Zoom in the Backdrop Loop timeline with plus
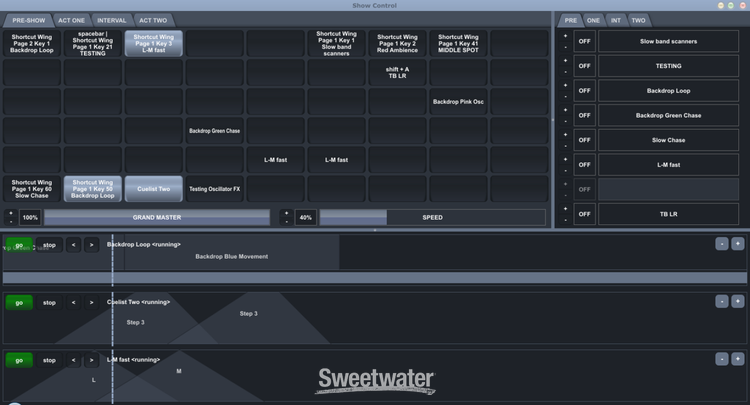This screenshot has height=405, width=750. [x=738, y=244]
